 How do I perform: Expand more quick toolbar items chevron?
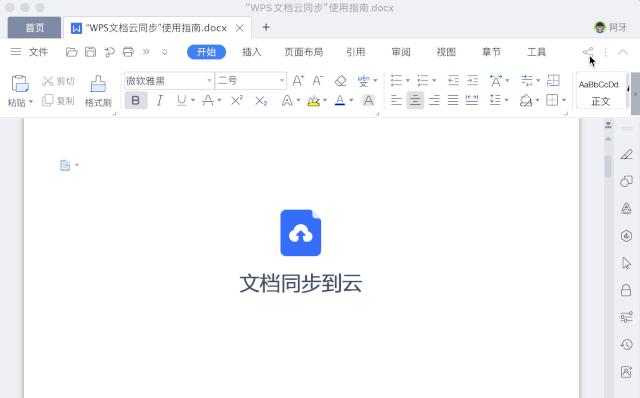click(x=146, y=52)
